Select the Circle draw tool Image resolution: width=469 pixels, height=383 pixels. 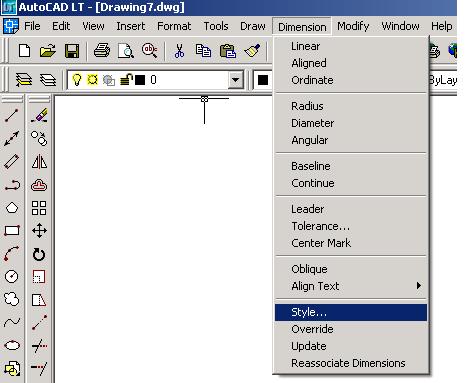[12, 276]
